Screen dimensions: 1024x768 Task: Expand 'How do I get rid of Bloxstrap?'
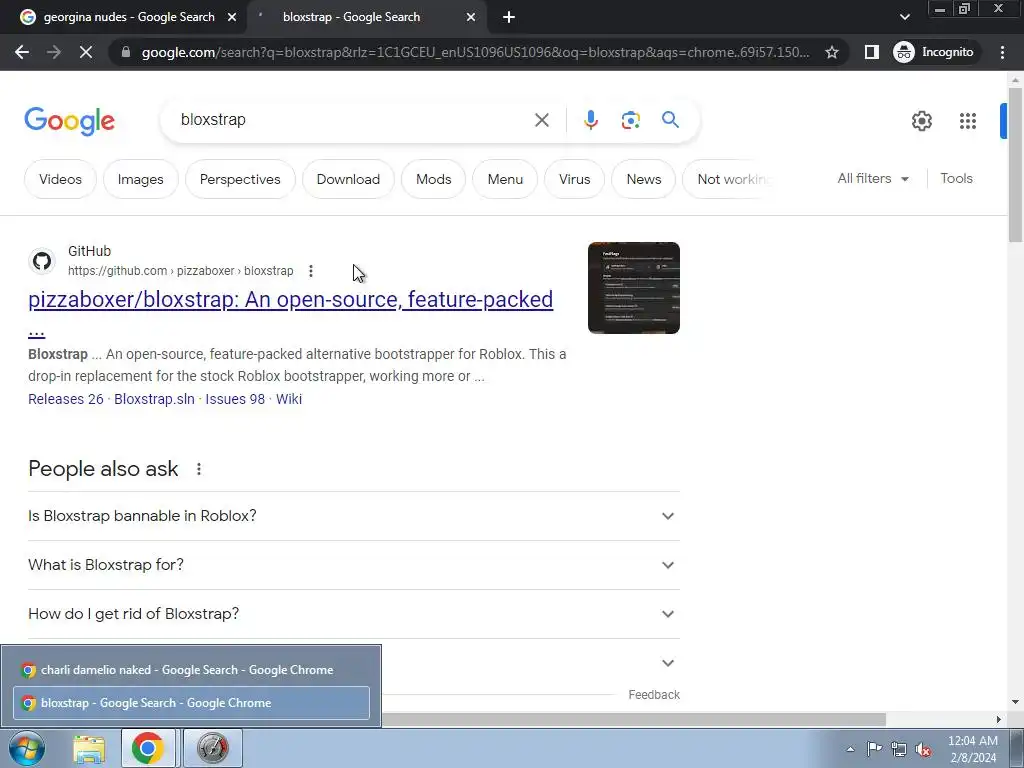click(353, 614)
